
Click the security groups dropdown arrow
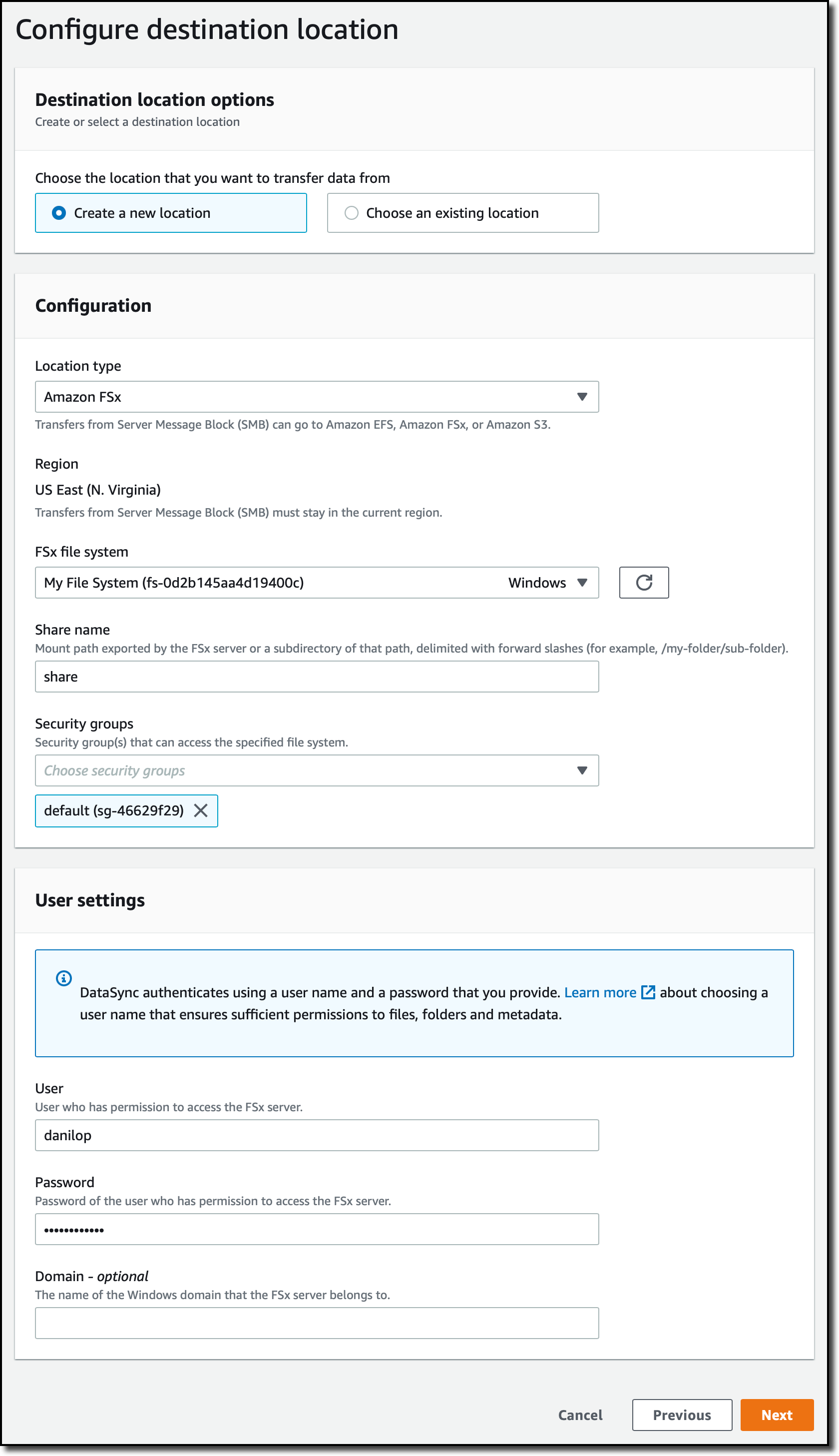click(582, 770)
